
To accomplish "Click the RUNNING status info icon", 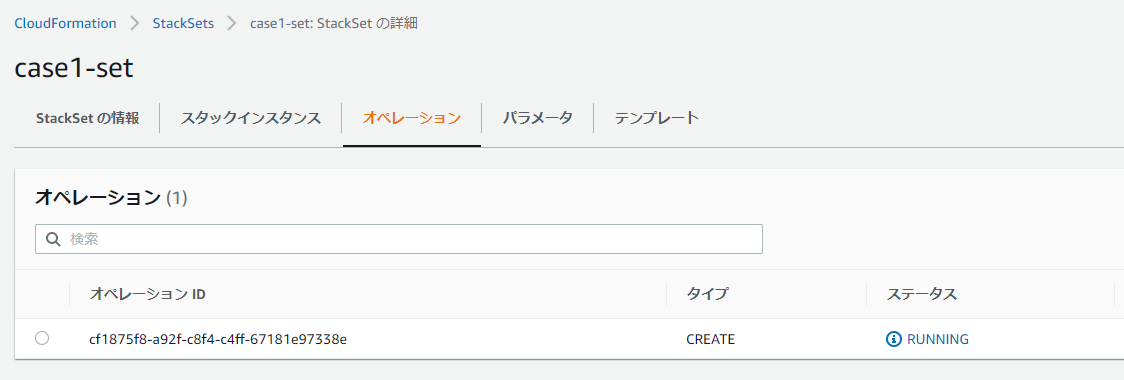I will [893, 339].
